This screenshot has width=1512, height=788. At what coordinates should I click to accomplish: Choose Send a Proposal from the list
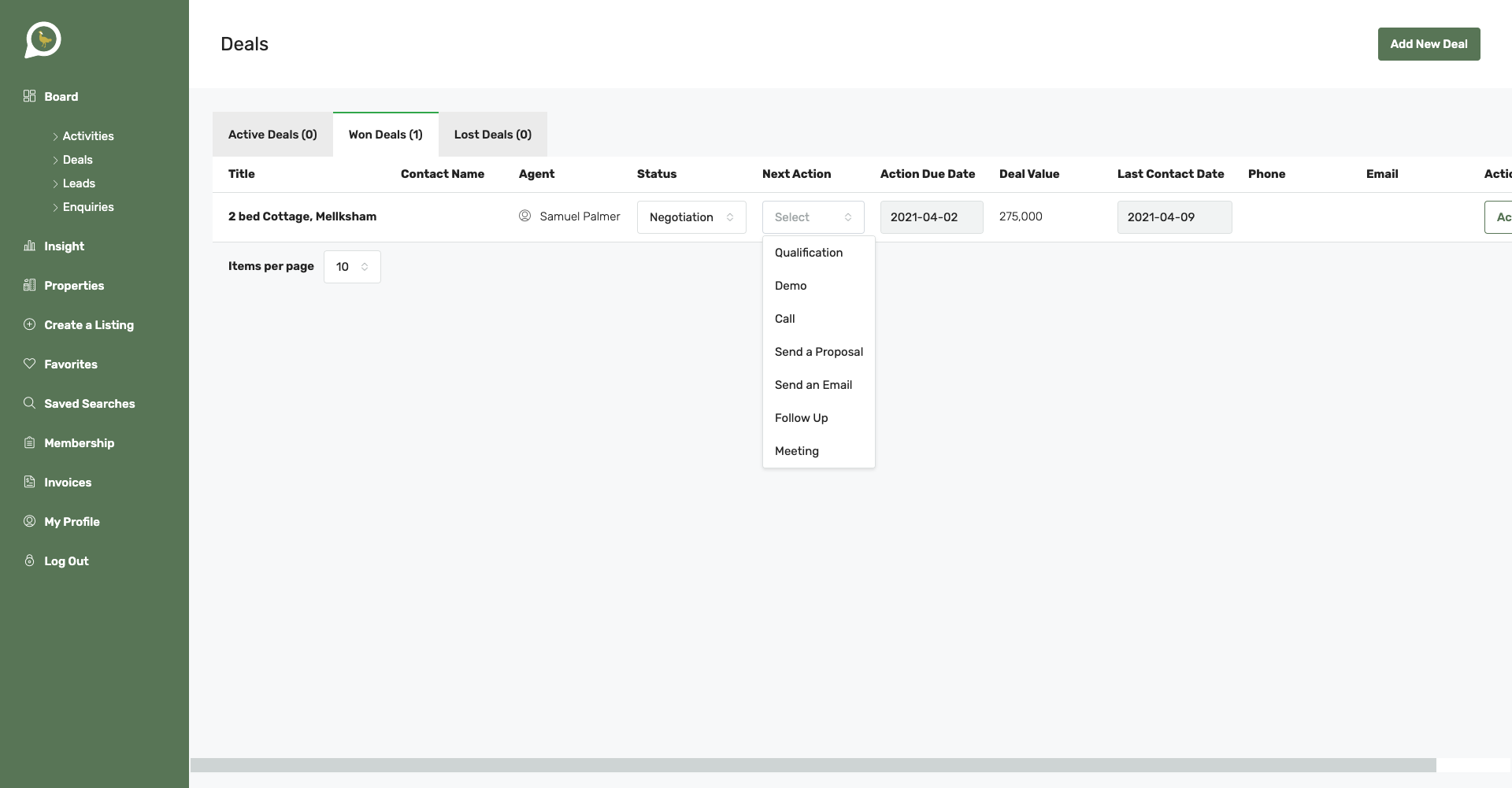pos(818,352)
